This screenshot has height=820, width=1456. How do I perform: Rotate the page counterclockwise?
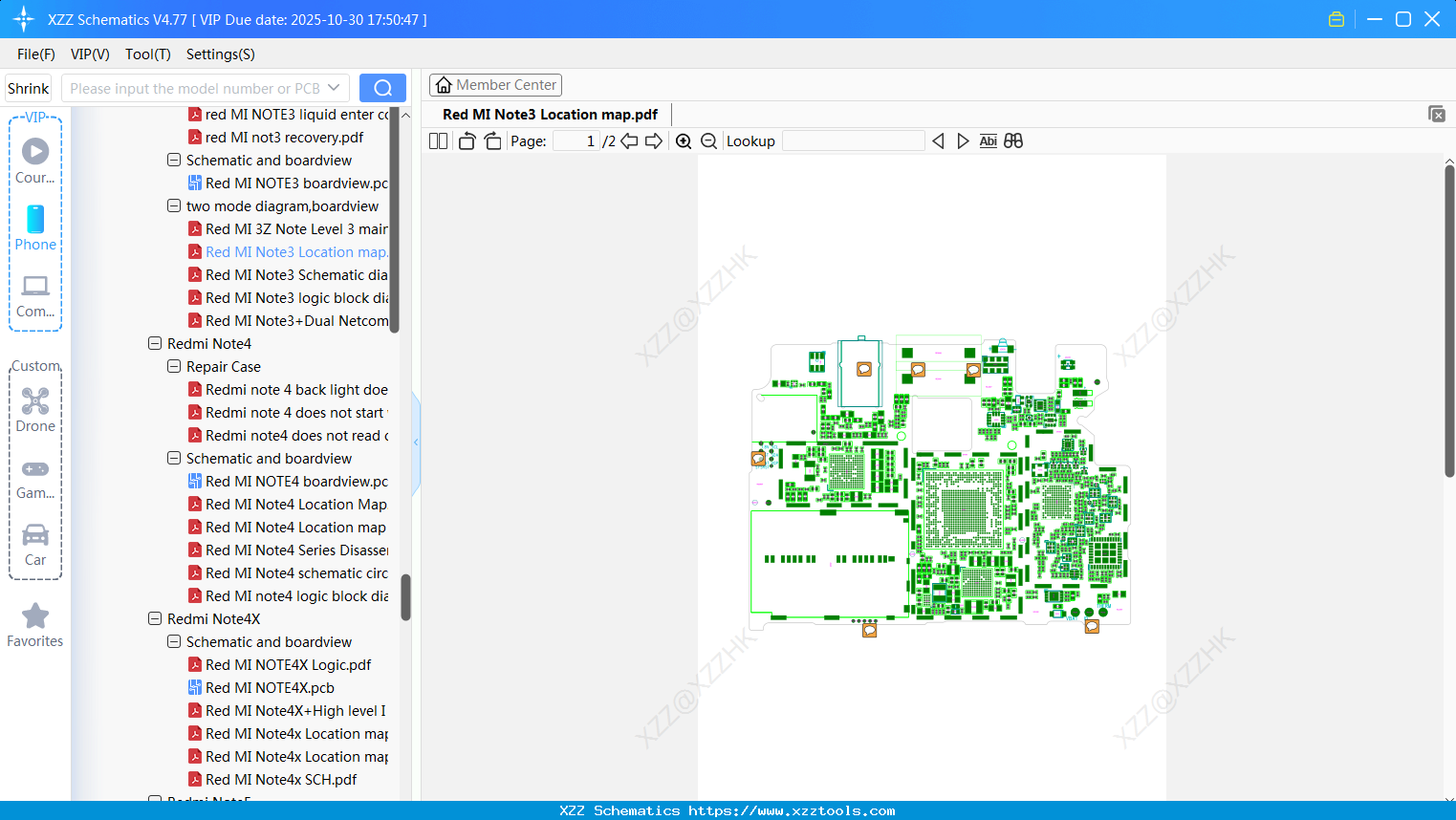467,141
